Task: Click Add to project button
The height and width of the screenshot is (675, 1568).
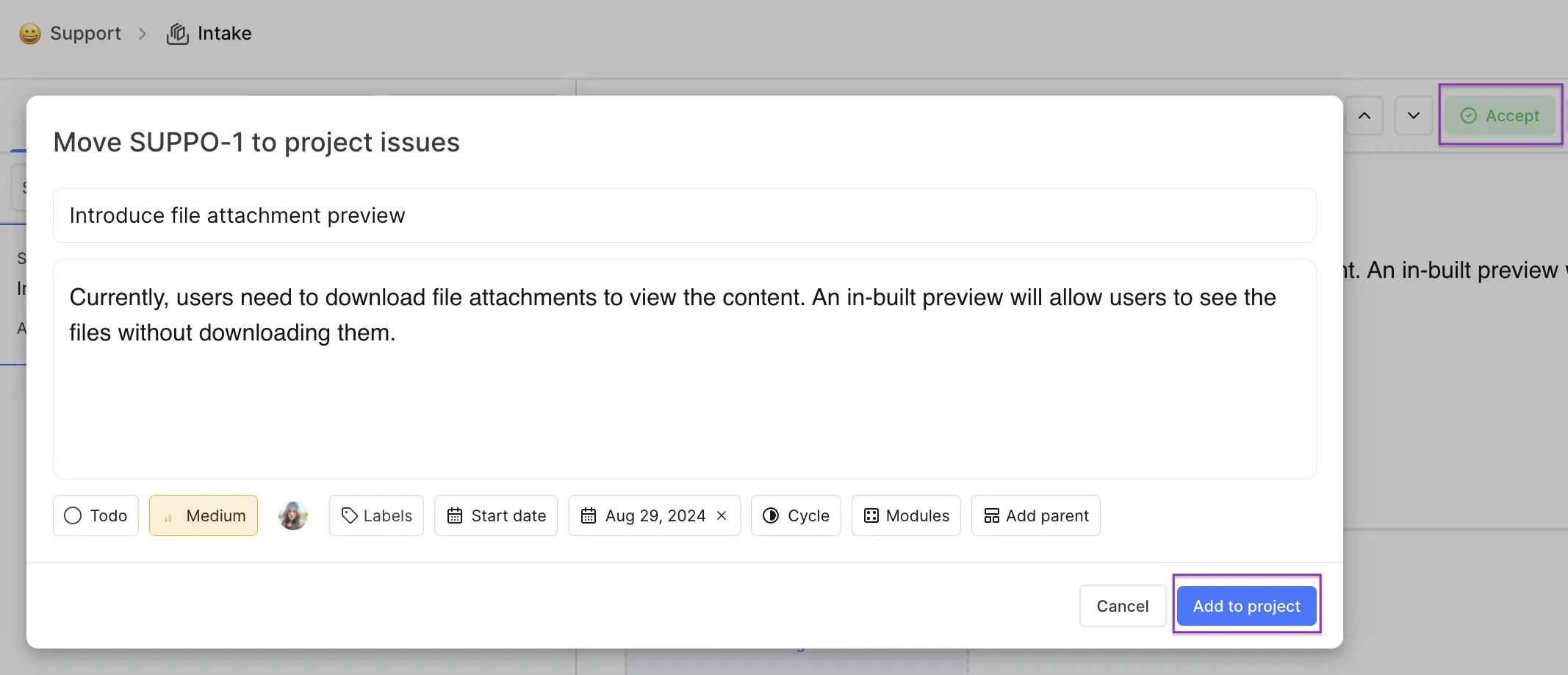Action: tap(1247, 606)
